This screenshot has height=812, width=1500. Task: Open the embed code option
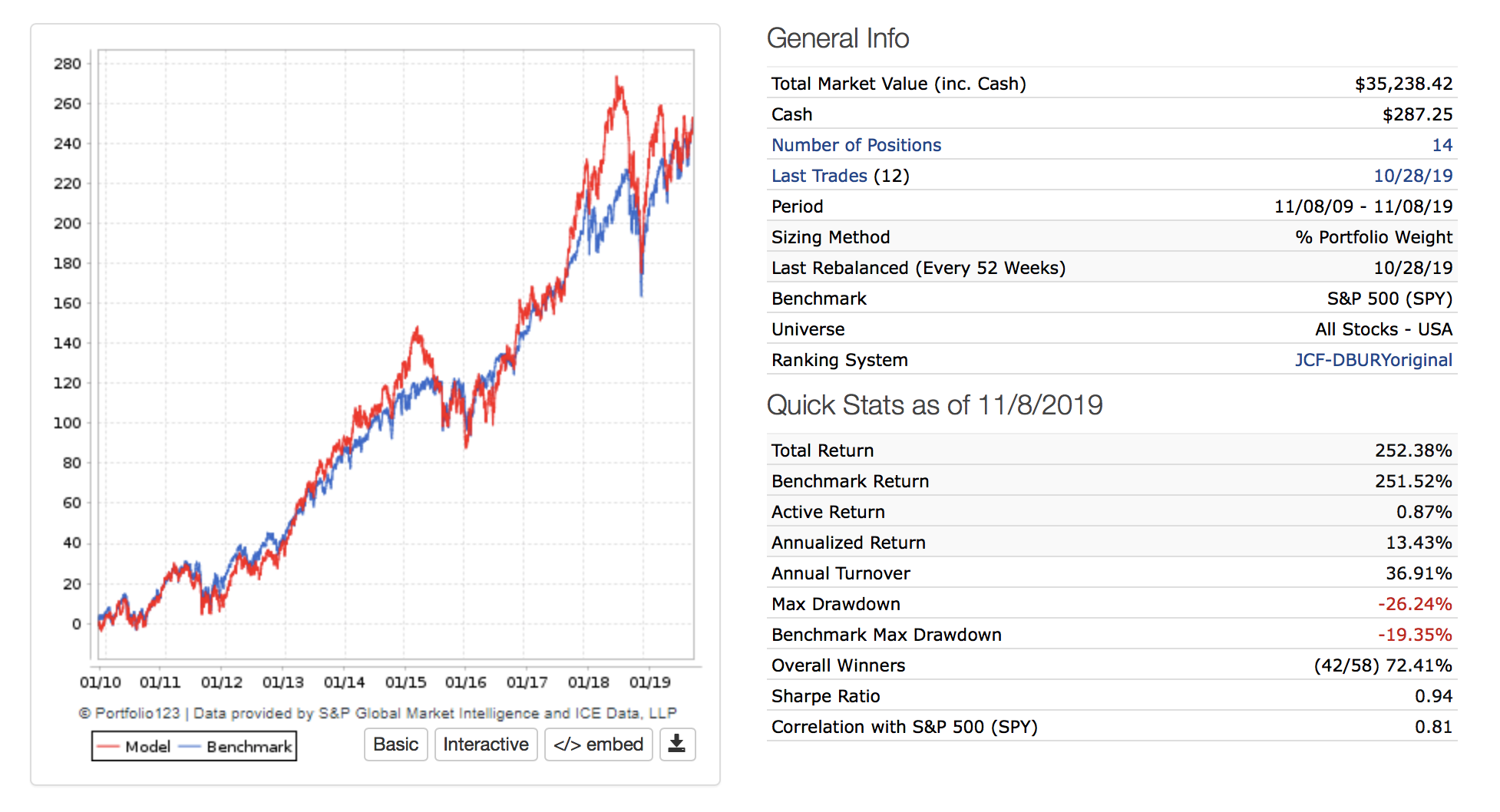(598, 744)
